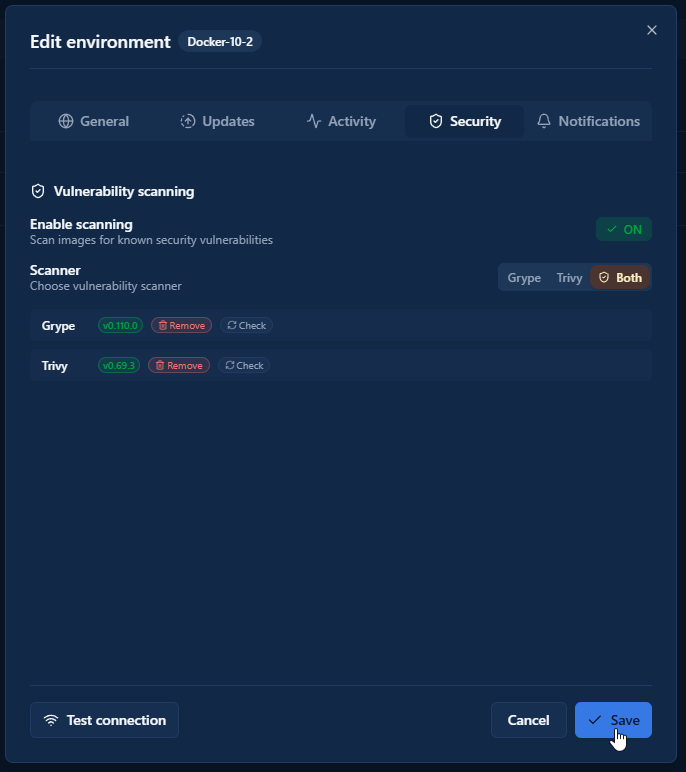Switch to the General tab
Screen dimensions: 686x772
pyautogui.click(x=94, y=121)
